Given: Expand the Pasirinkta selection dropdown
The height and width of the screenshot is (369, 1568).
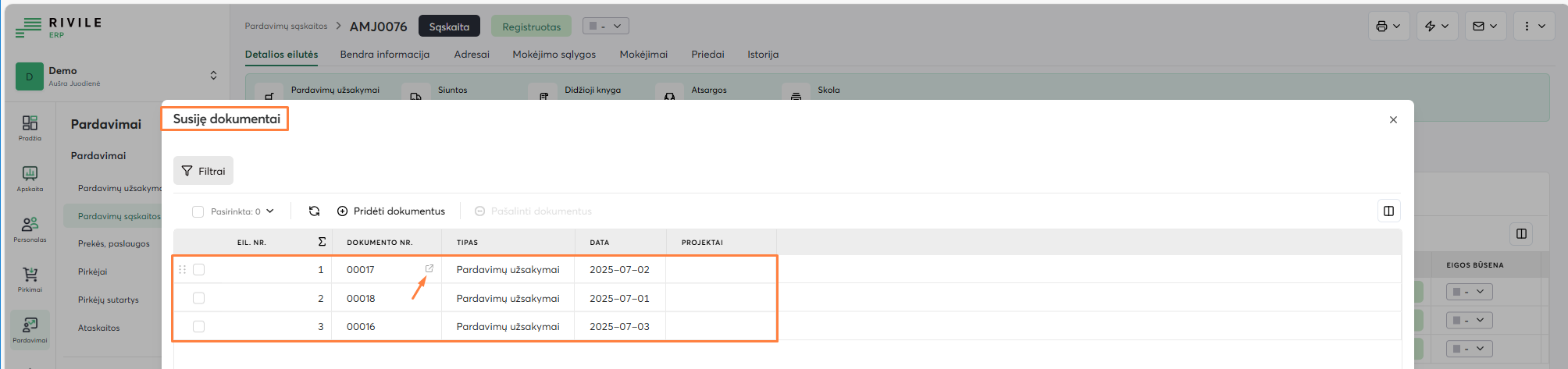Looking at the screenshot, I should [x=270, y=211].
